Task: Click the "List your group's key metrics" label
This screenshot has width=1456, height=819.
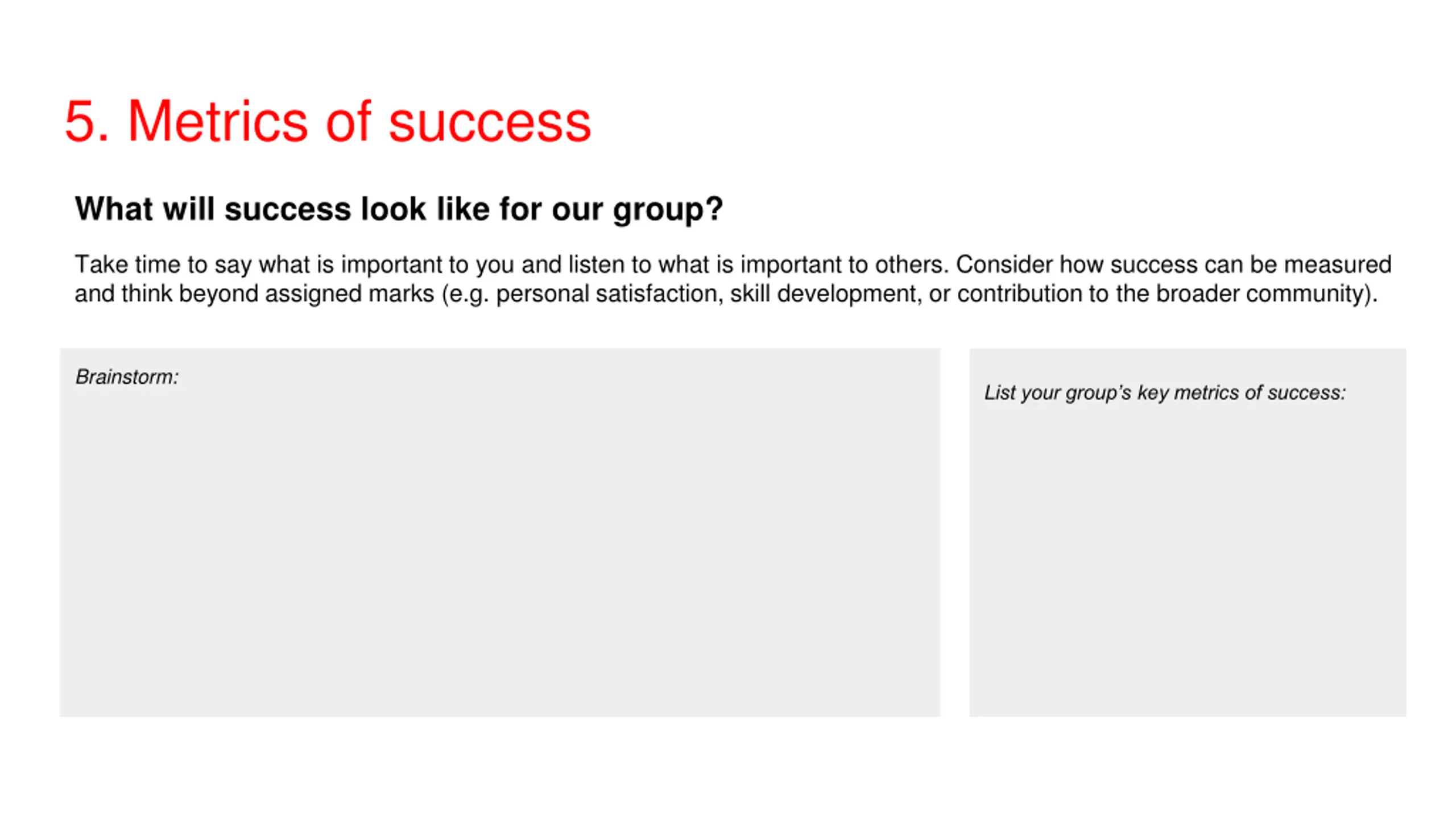Action: [1165, 392]
